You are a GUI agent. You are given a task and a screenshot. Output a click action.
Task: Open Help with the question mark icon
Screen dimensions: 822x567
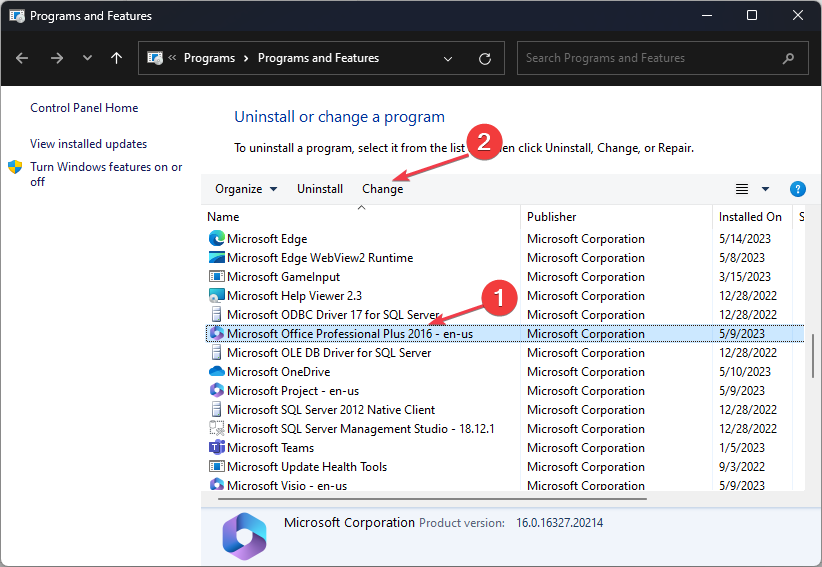click(x=797, y=189)
